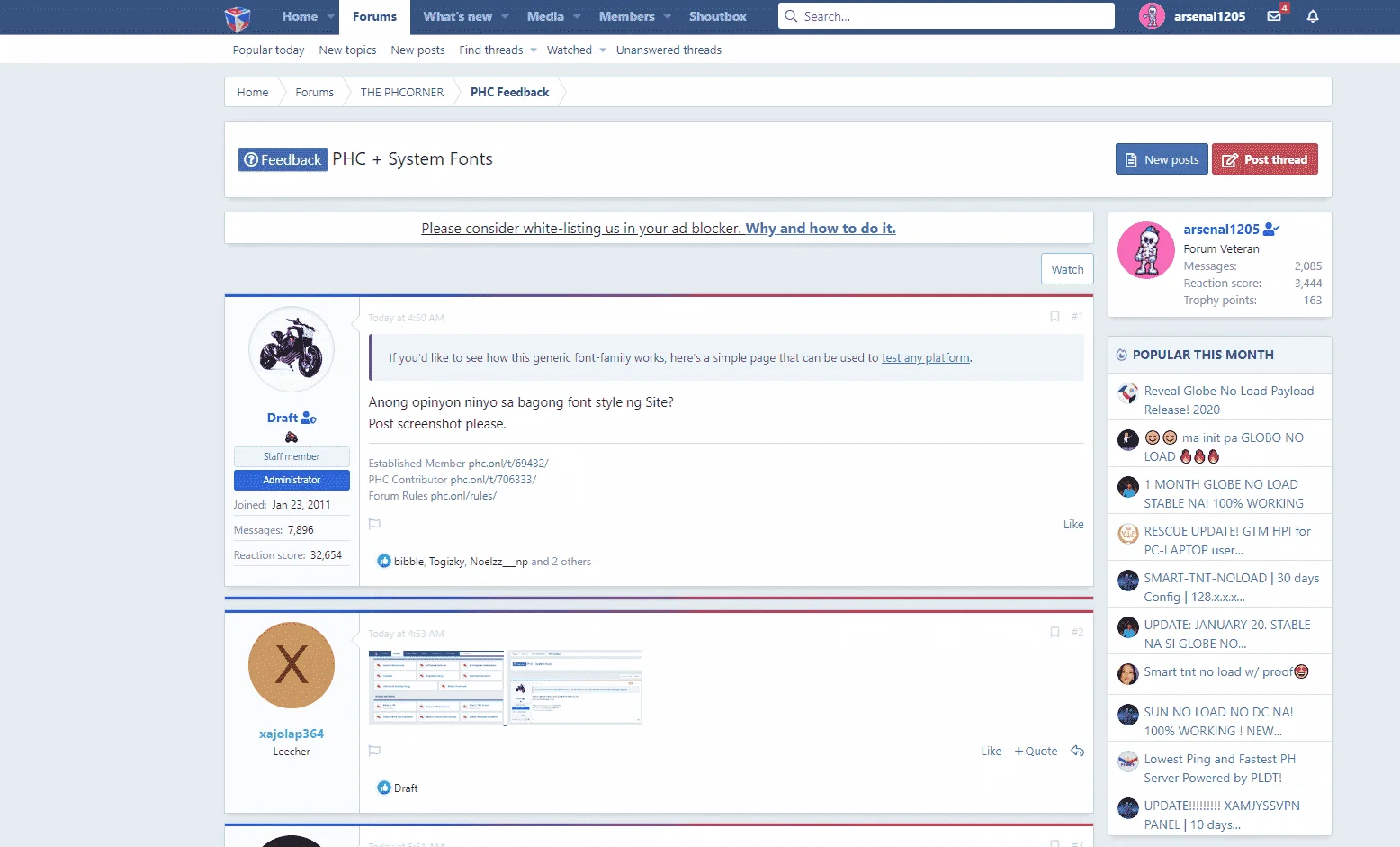Viewport: 1400px width, 847px height.
Task: Click in the Search field
Action: 947,16
